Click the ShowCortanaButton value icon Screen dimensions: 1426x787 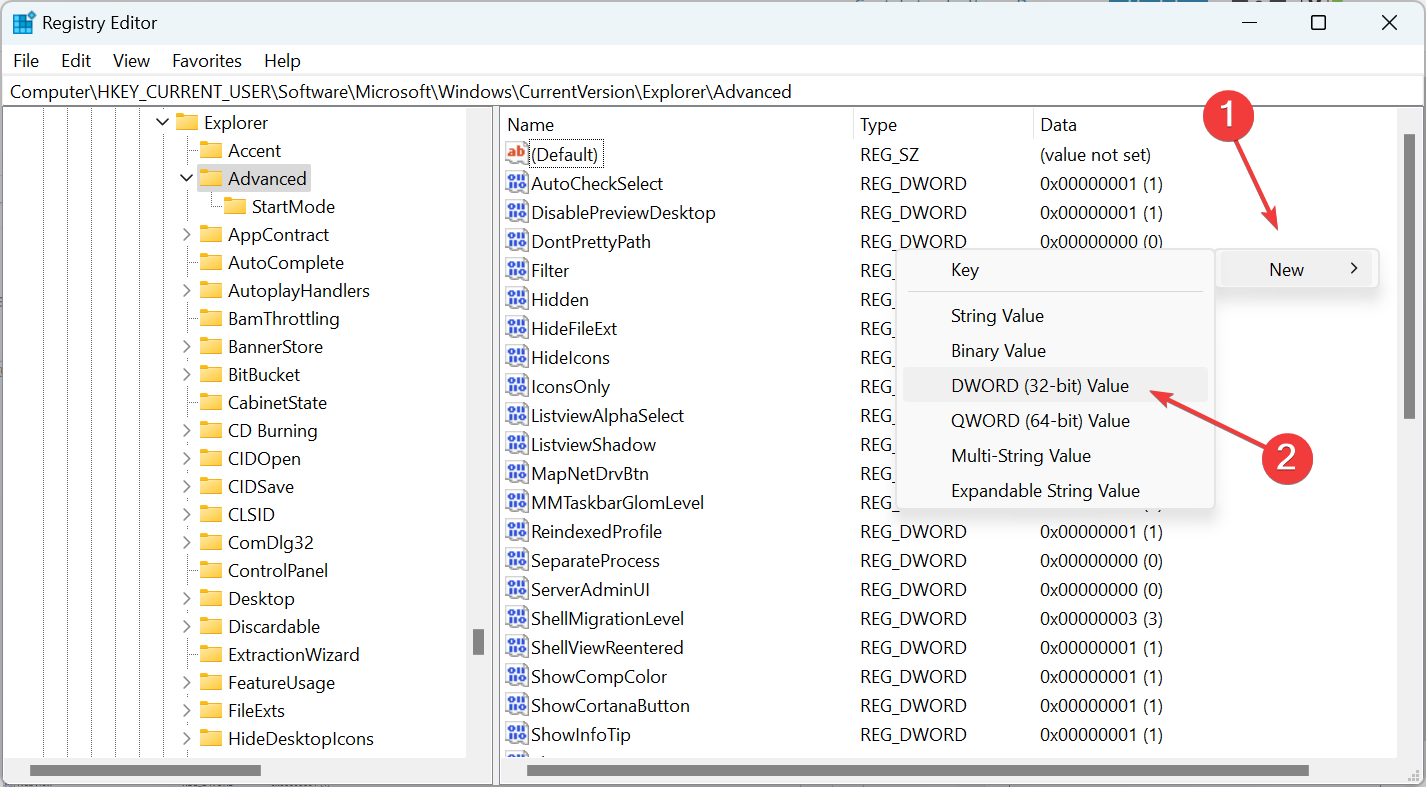517,705
